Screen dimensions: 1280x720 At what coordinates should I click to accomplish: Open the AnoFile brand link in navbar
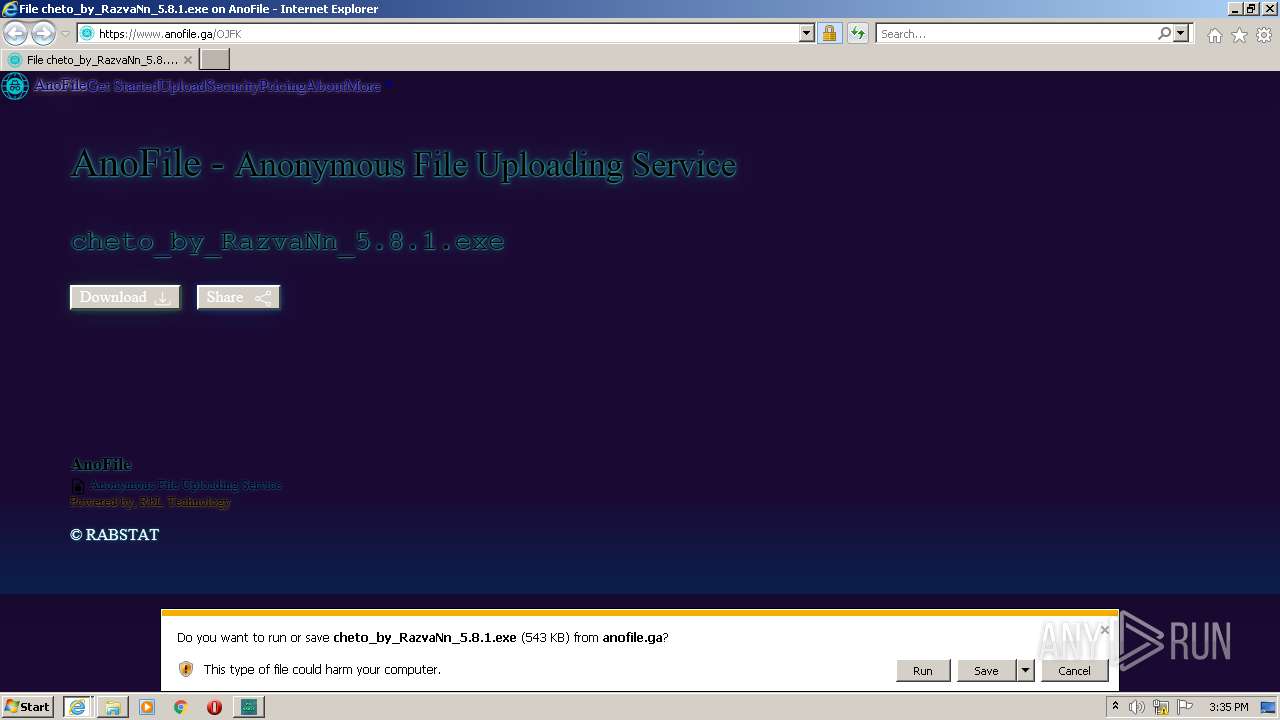60,86
